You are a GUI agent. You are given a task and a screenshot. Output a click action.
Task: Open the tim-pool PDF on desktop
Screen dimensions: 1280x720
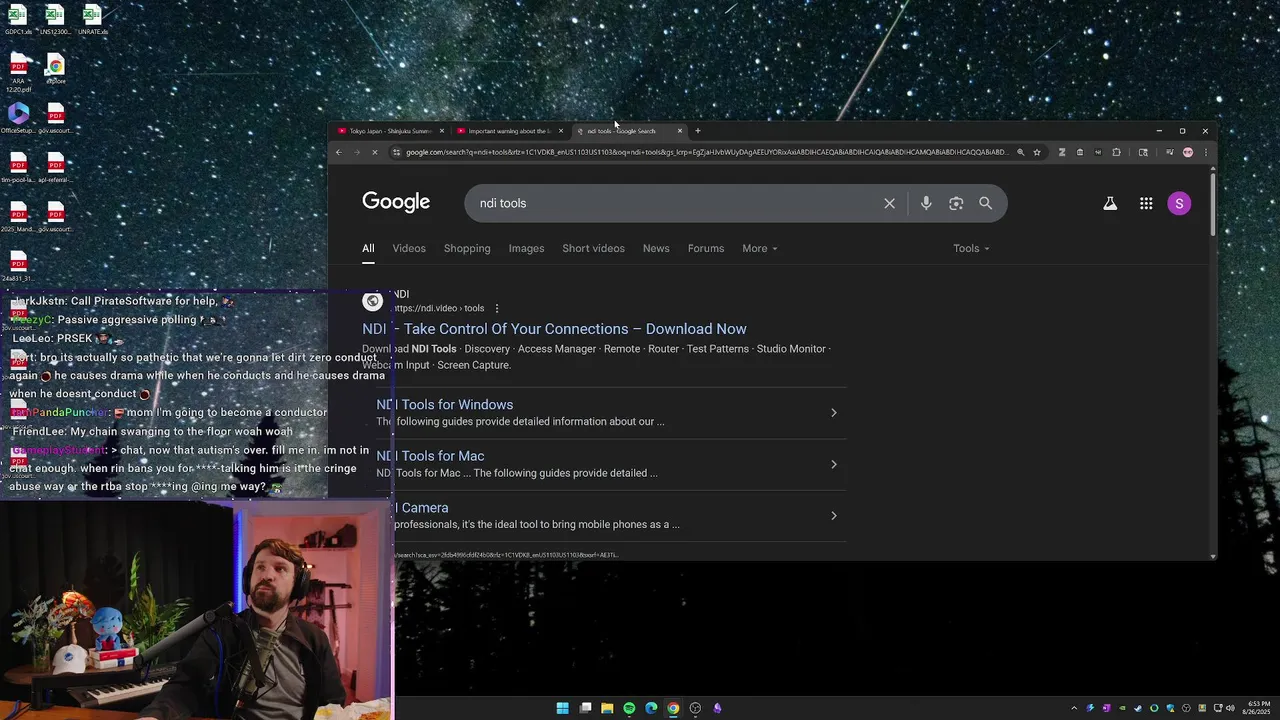tap(18, 167)
